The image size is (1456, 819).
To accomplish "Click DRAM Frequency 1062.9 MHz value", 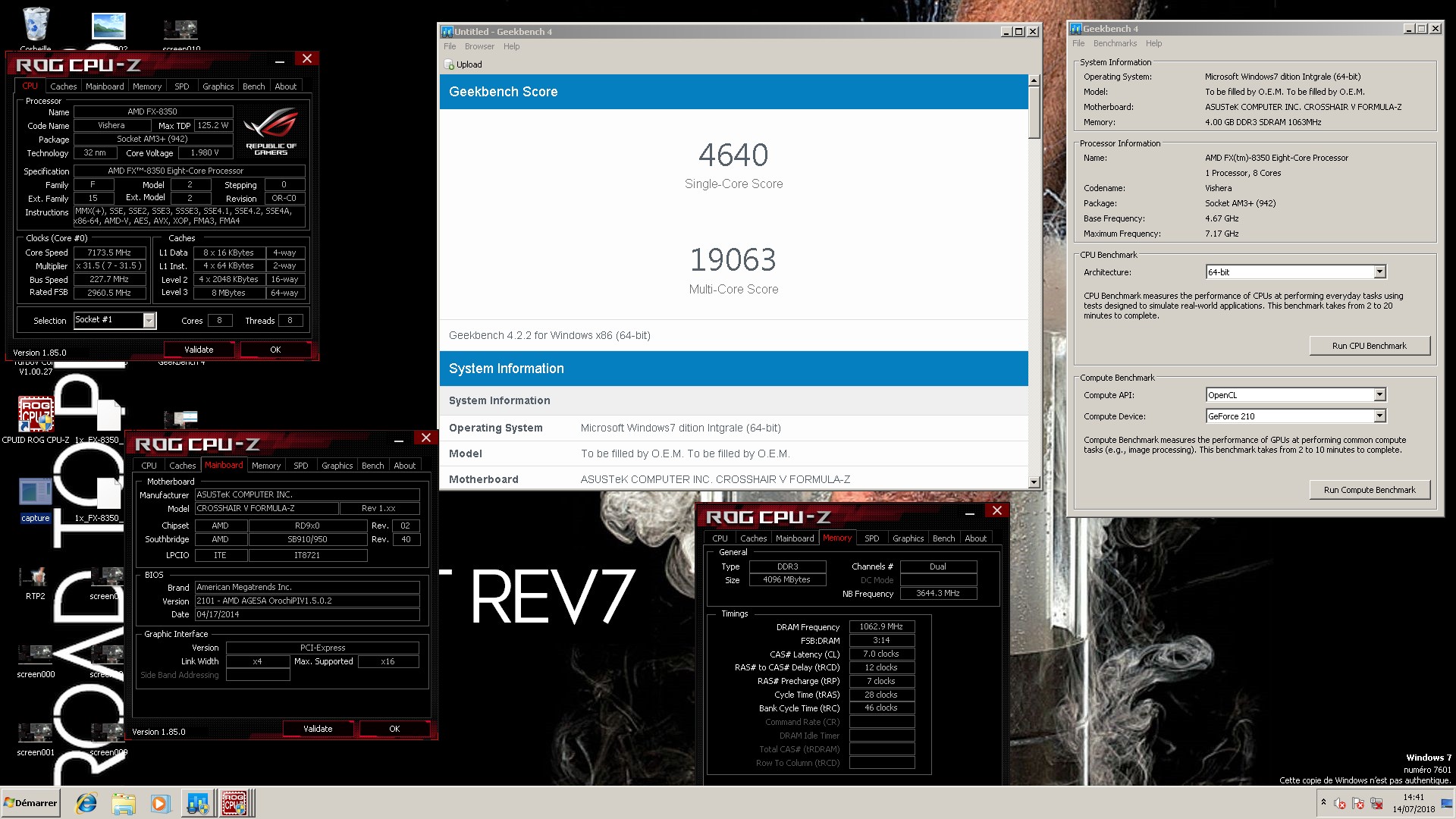I will tap(881, 626).
